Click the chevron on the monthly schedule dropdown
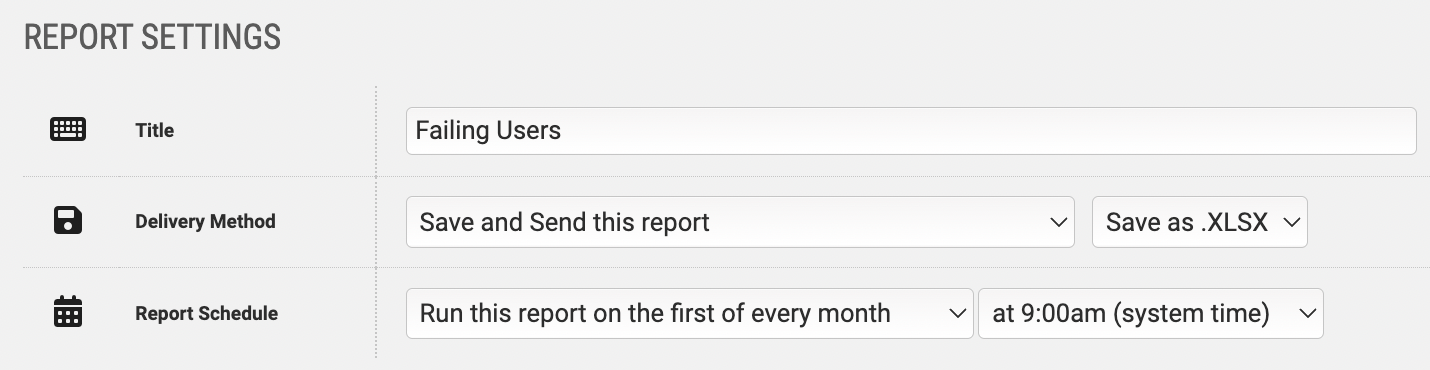Screen dimensions: 1430x370 click(956, 315)
